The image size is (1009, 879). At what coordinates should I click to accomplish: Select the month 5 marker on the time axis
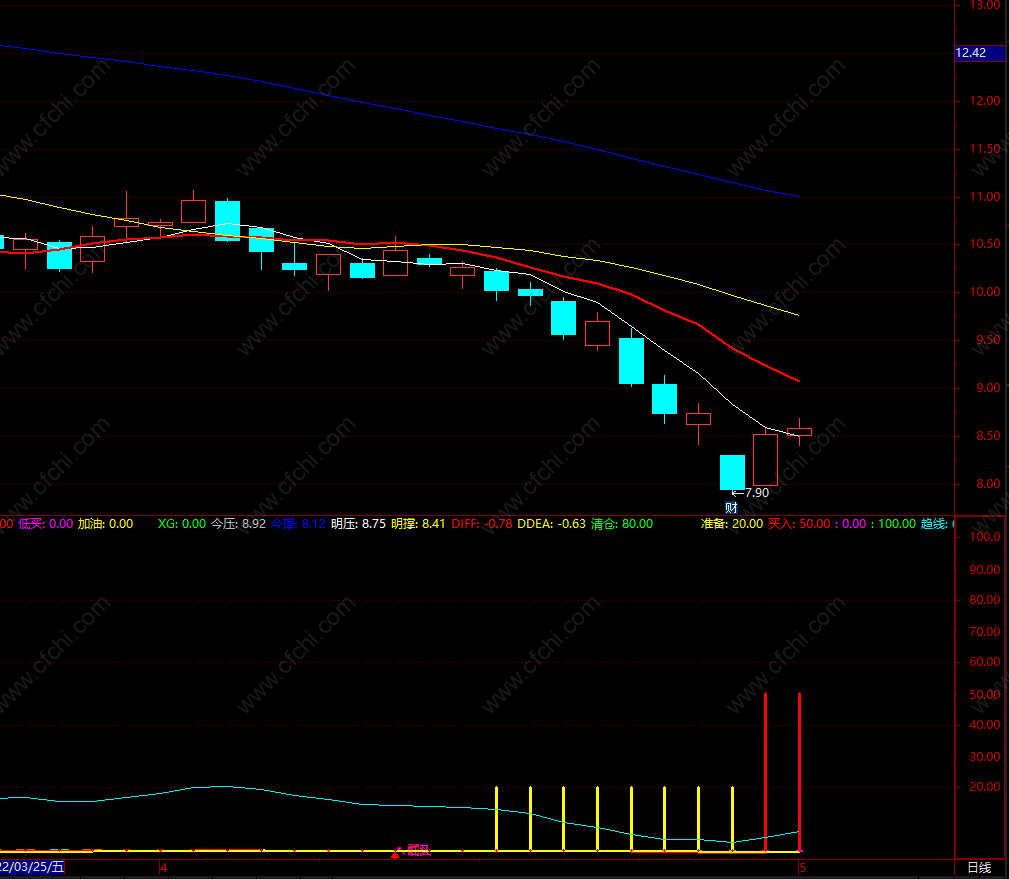(x=802, y=867)
